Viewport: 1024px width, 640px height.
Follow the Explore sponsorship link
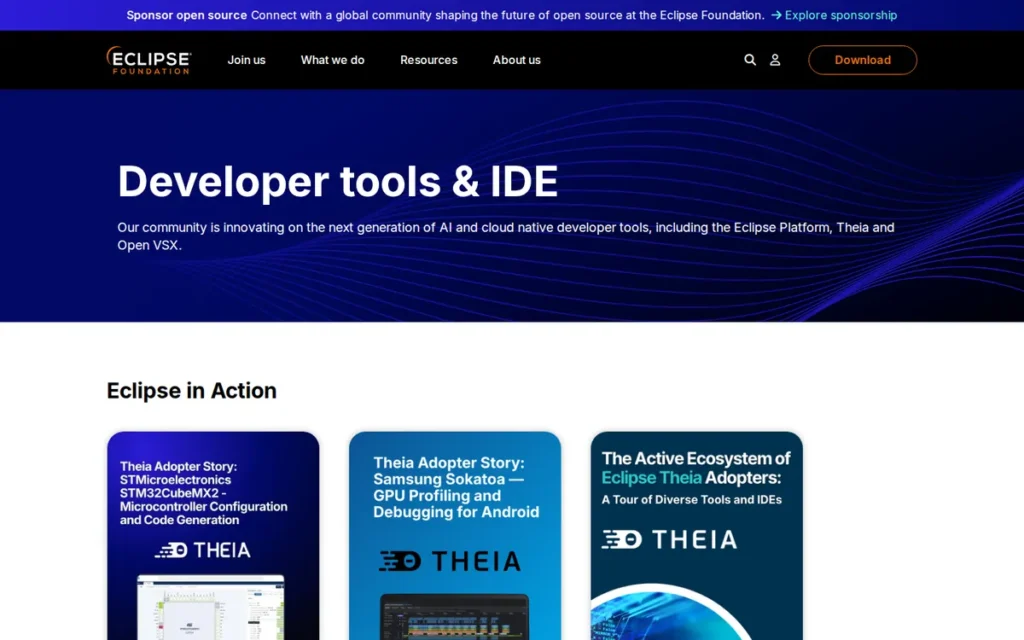[x=834, y=15]
